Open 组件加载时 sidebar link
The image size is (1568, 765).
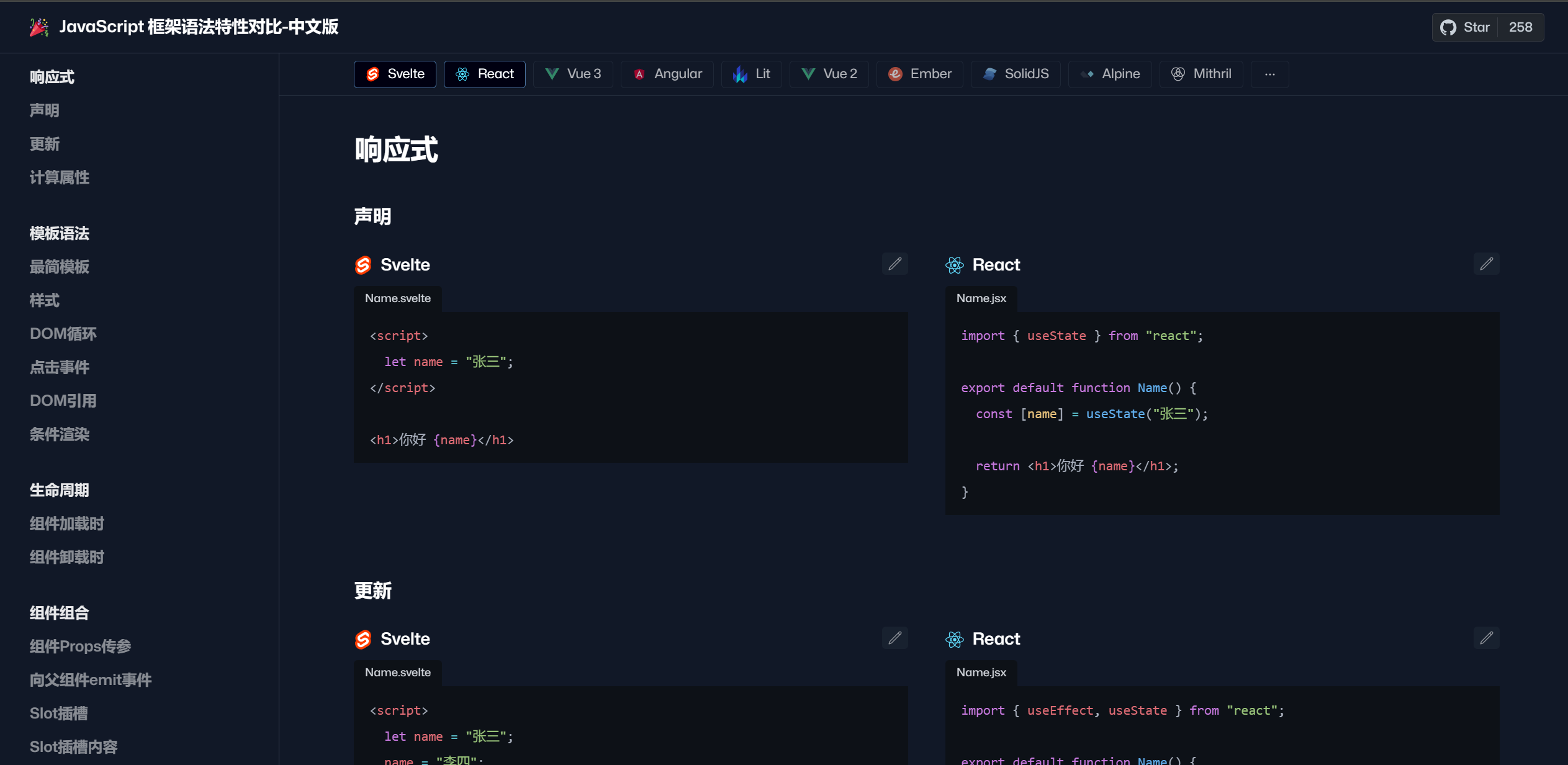[x=67, y=524]
